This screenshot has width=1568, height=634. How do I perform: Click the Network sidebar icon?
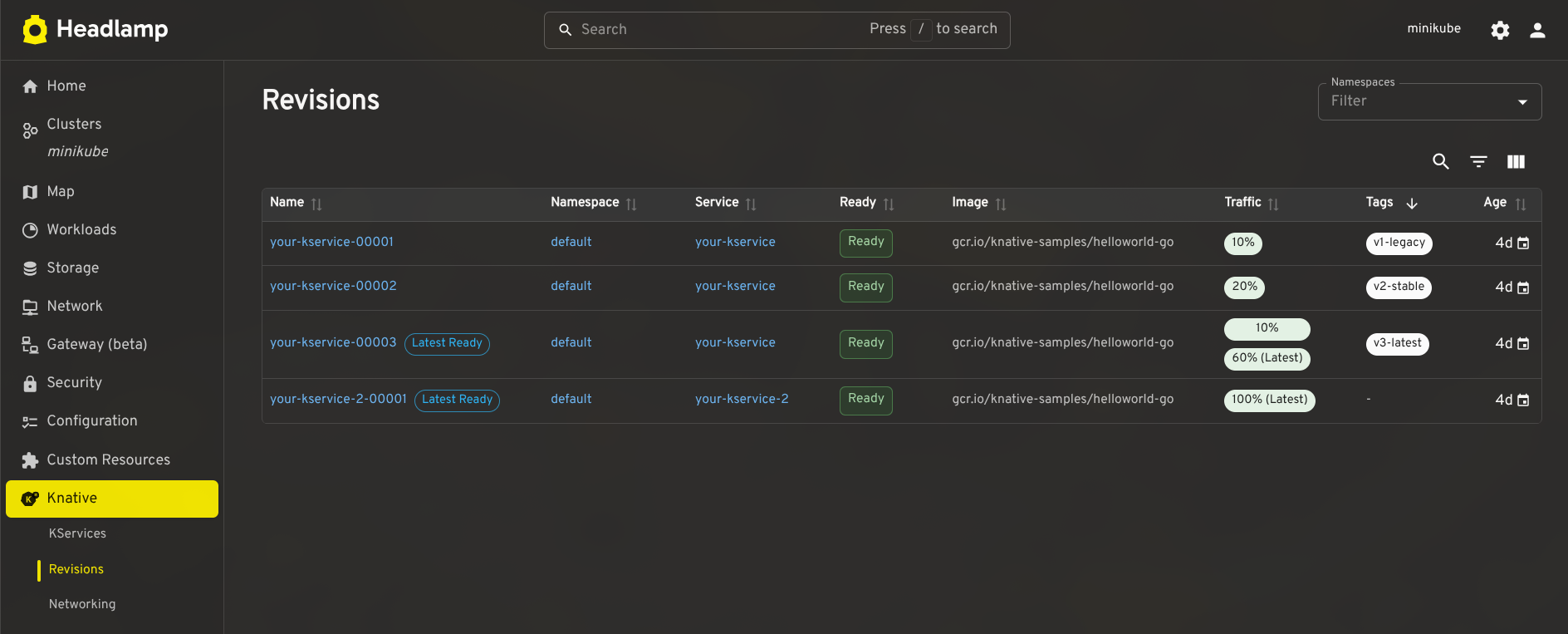point(30,307)
